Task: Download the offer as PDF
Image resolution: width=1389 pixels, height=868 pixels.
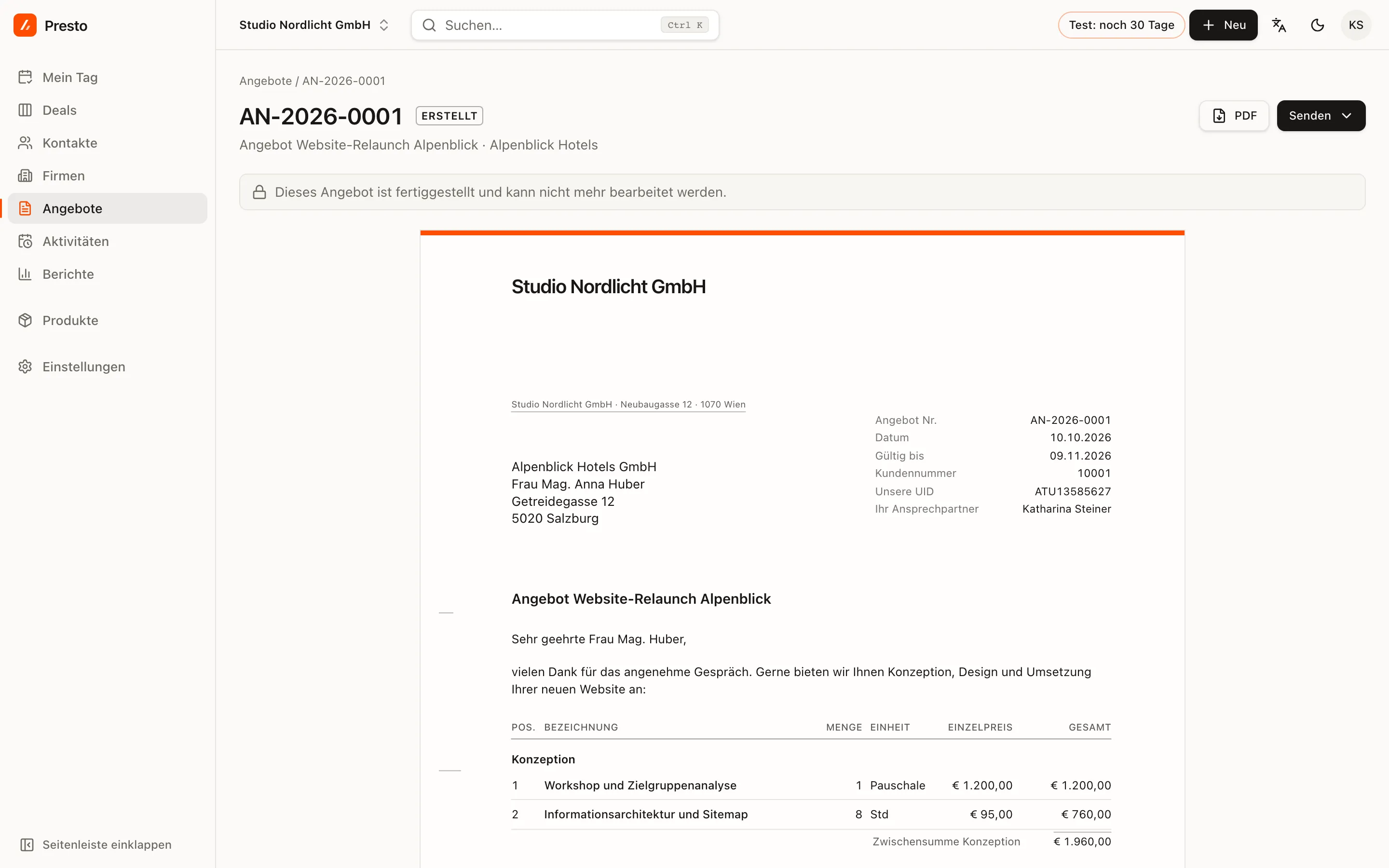Action: (1234, 116)
